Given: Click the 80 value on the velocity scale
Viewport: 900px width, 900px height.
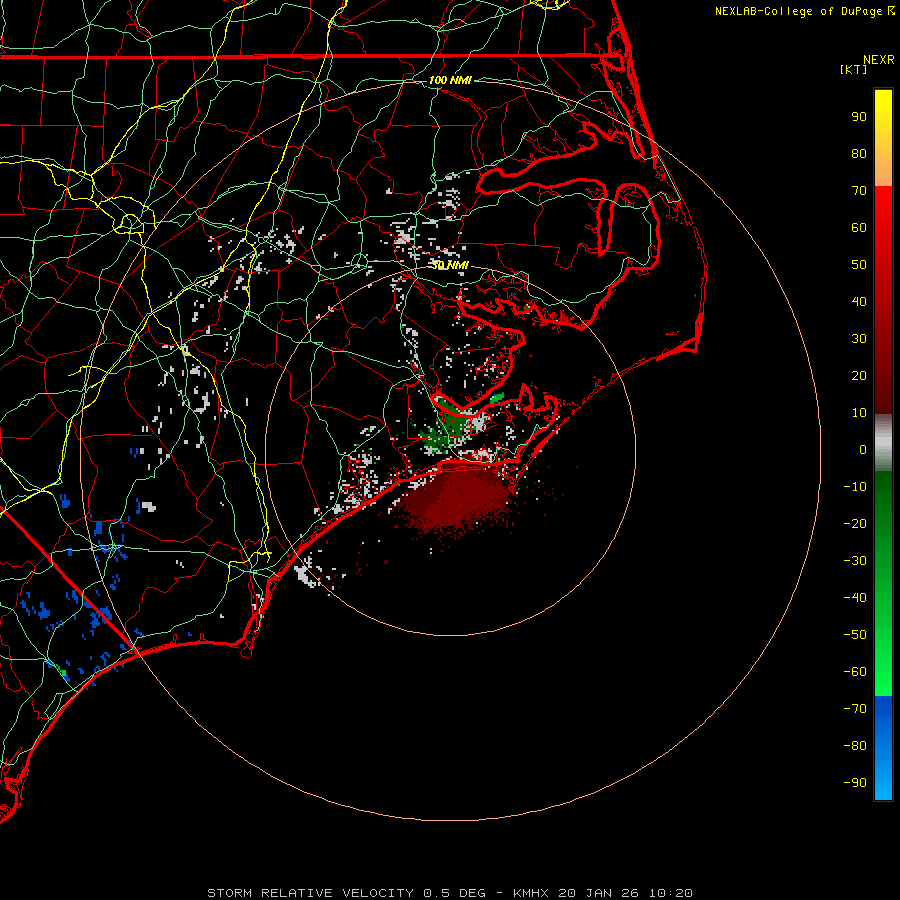Looking at the screenshot, I should 859,154.
